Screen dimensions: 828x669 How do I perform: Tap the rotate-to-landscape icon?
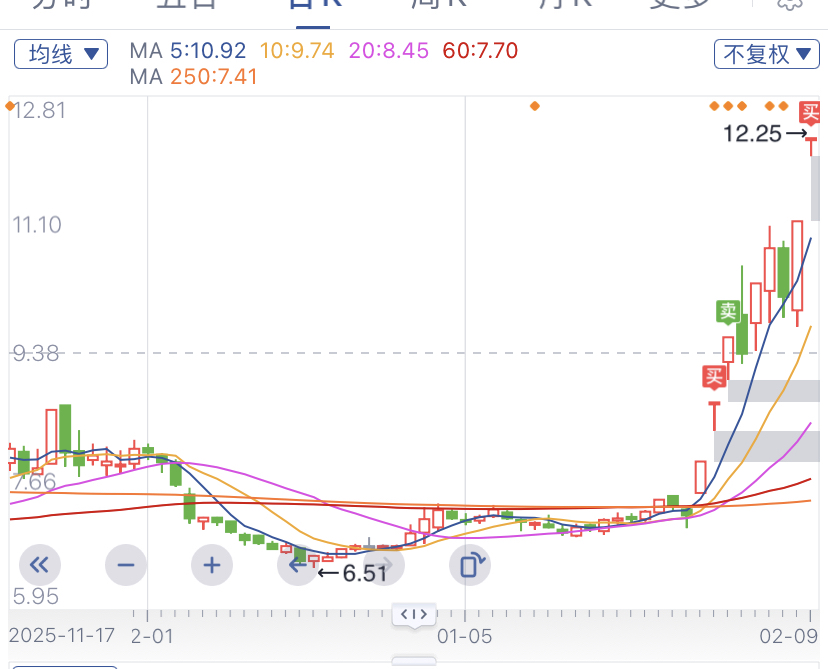[470, 565]
